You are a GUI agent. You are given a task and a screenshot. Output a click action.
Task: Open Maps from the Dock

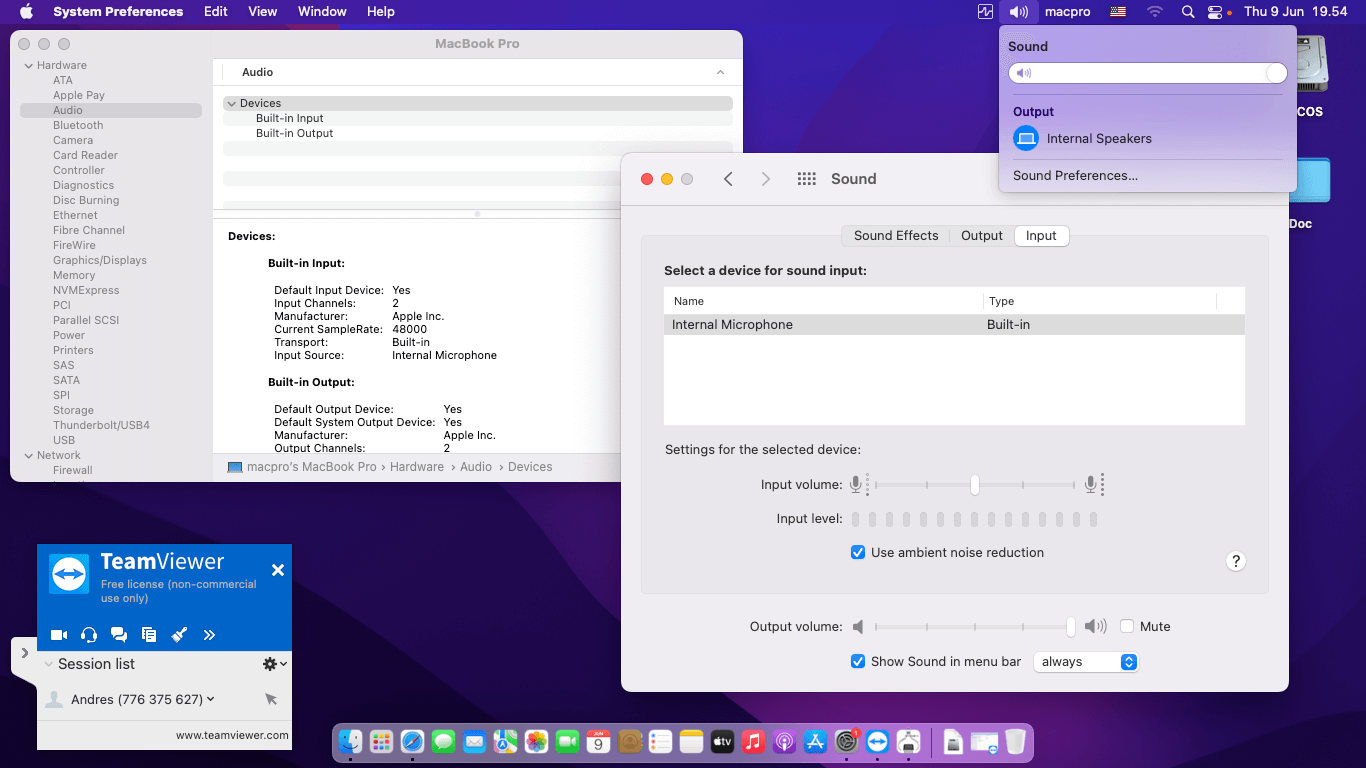tap(505, 742)
